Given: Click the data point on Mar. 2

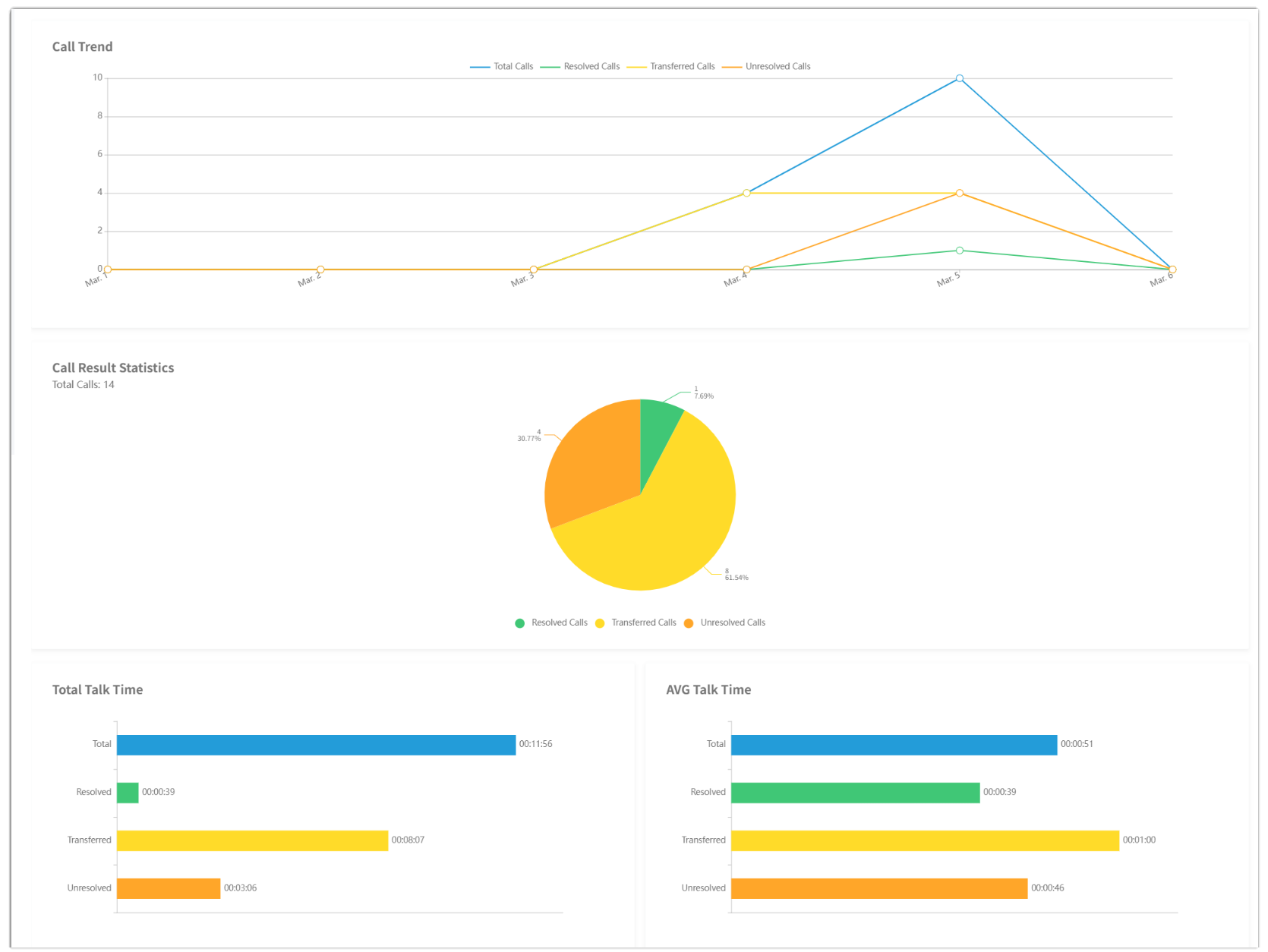Looking at the screenshot, I should 320,270.
